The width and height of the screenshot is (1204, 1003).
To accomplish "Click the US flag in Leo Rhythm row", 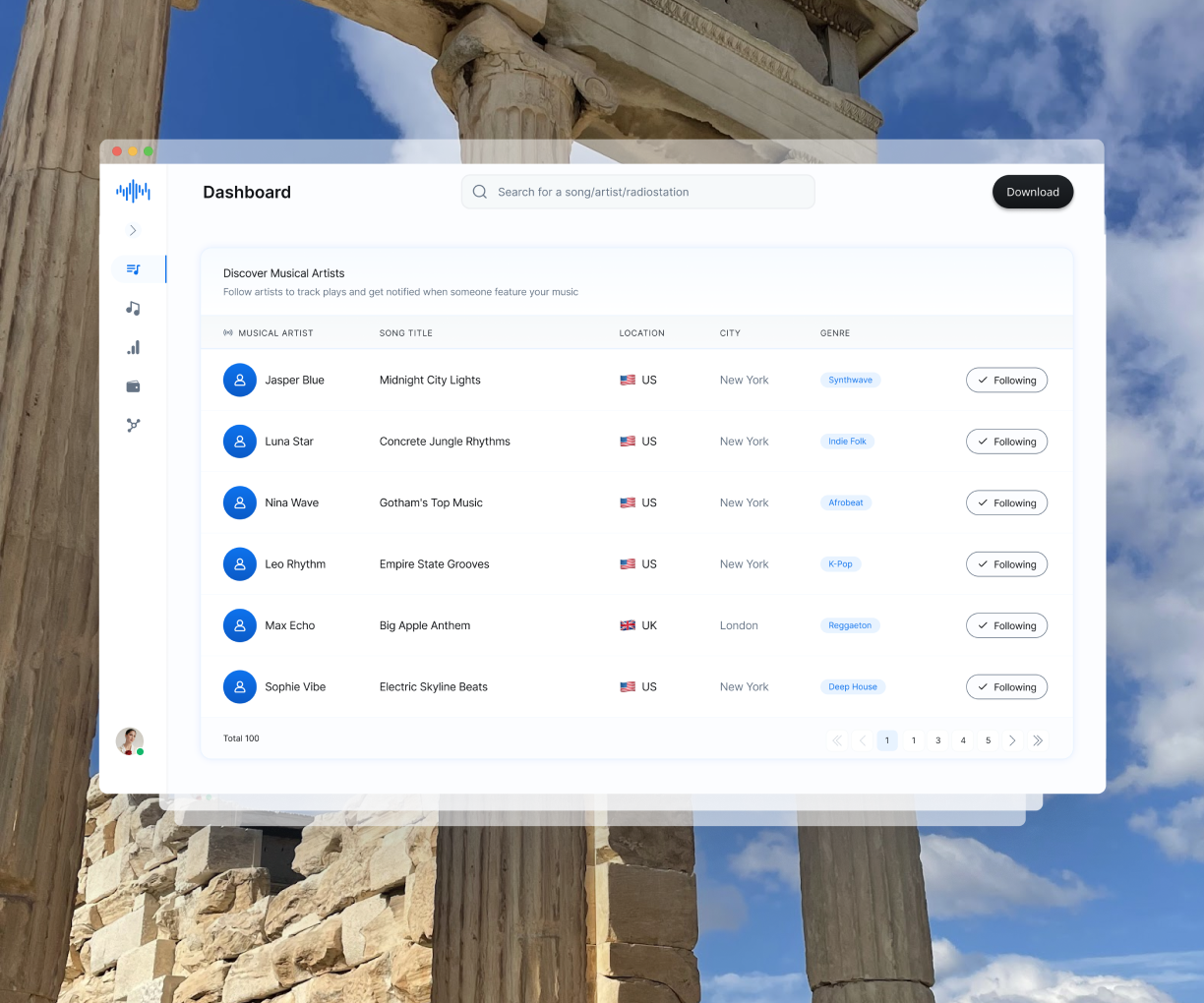I will click(628, 564).
